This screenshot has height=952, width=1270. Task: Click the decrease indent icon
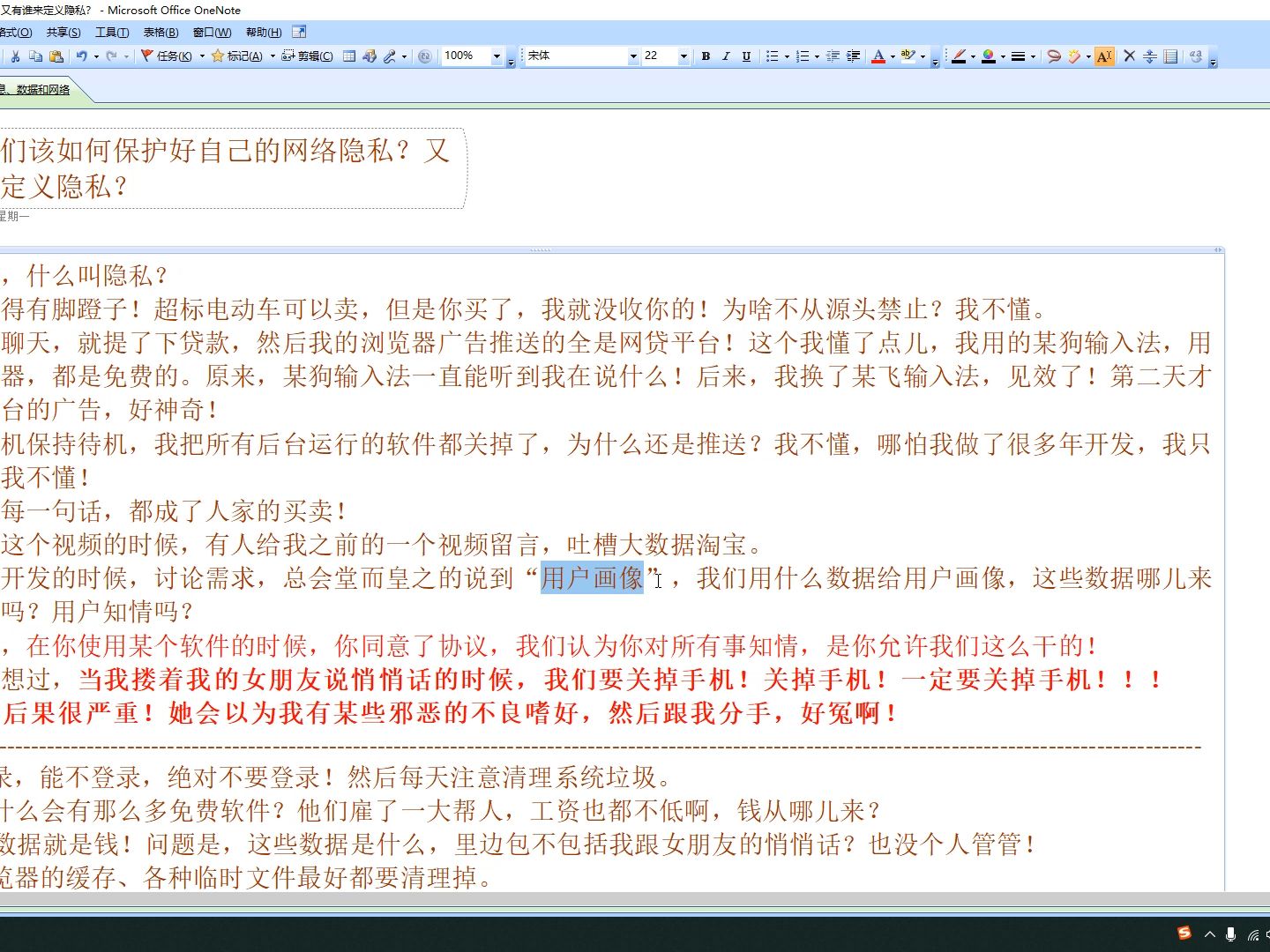[833, 56]
